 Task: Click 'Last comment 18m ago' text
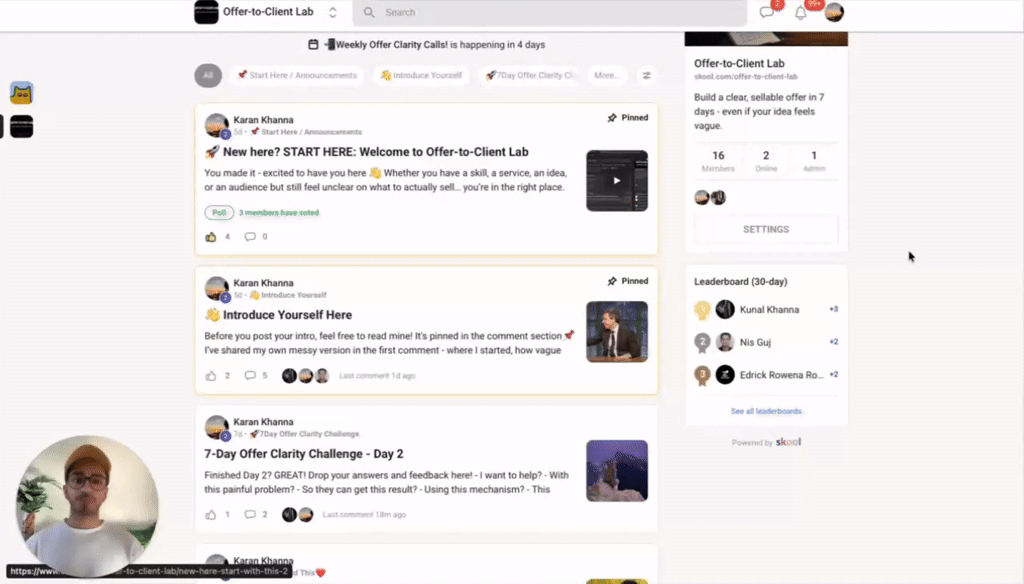pyautogui.click(x=364, y=515)
